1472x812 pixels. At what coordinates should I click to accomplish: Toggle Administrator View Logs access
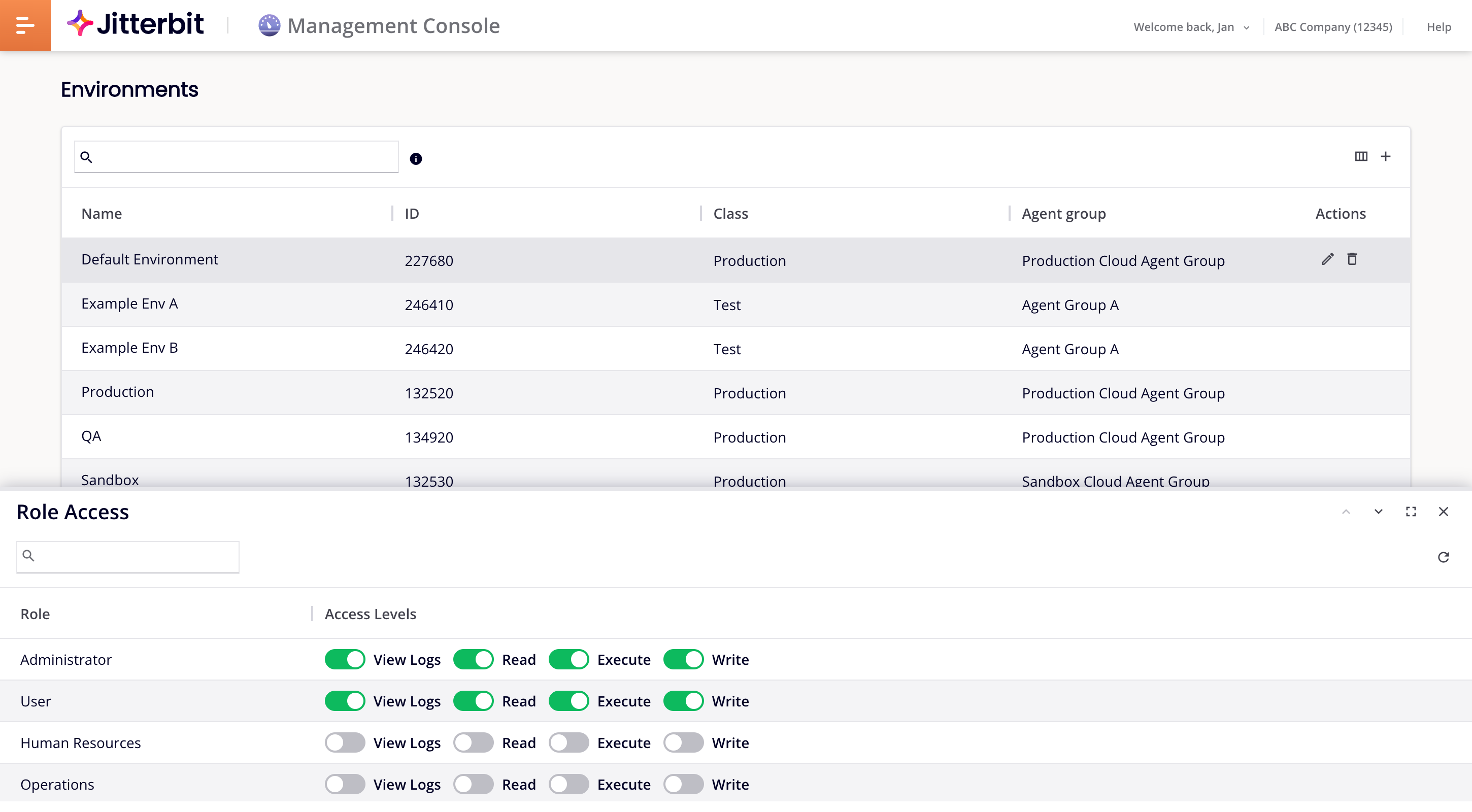click(x=345, y=659)
